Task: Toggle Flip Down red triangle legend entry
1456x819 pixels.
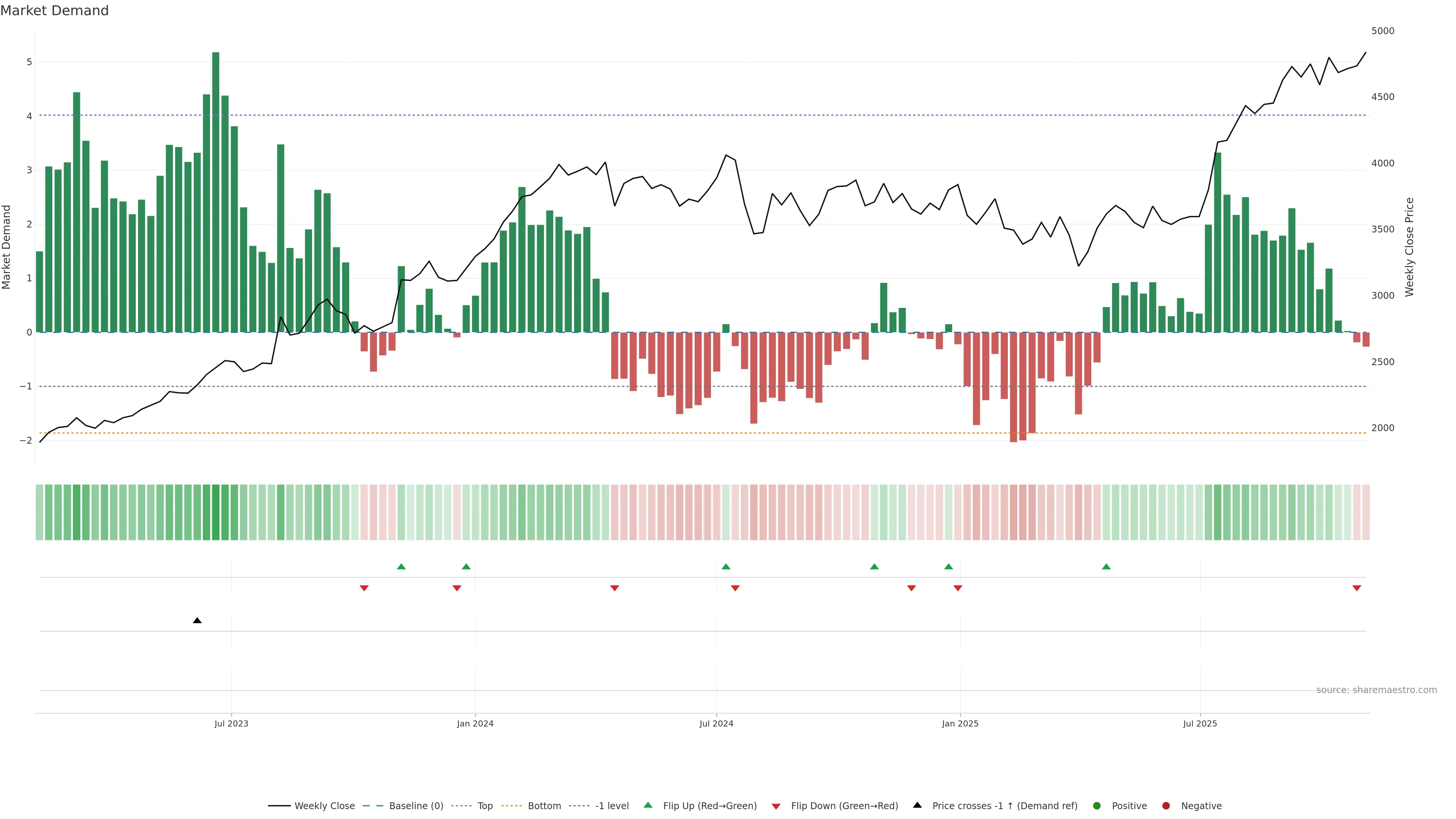Action: (776, 806)
